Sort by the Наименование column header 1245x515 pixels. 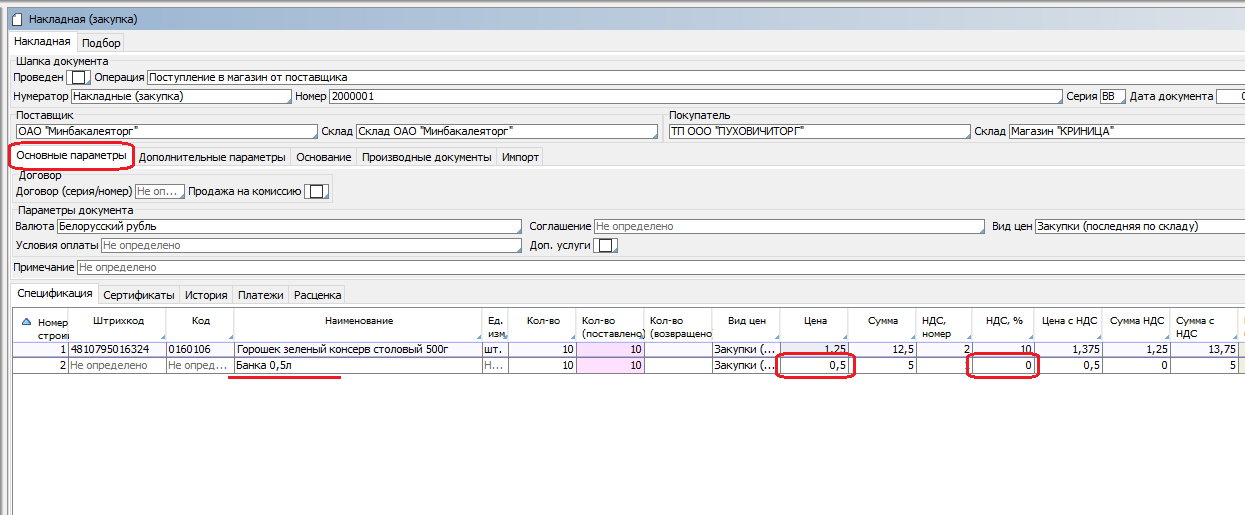click(x=358, y=321)
